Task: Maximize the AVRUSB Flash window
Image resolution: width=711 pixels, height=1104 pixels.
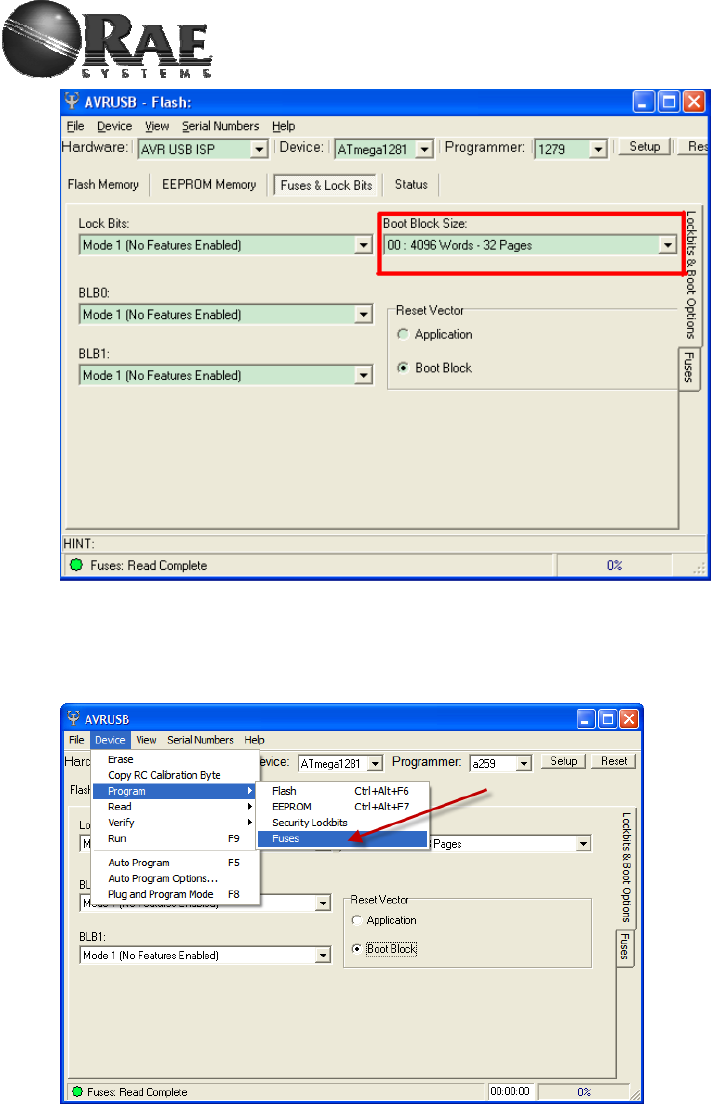Action: point(669,102)
